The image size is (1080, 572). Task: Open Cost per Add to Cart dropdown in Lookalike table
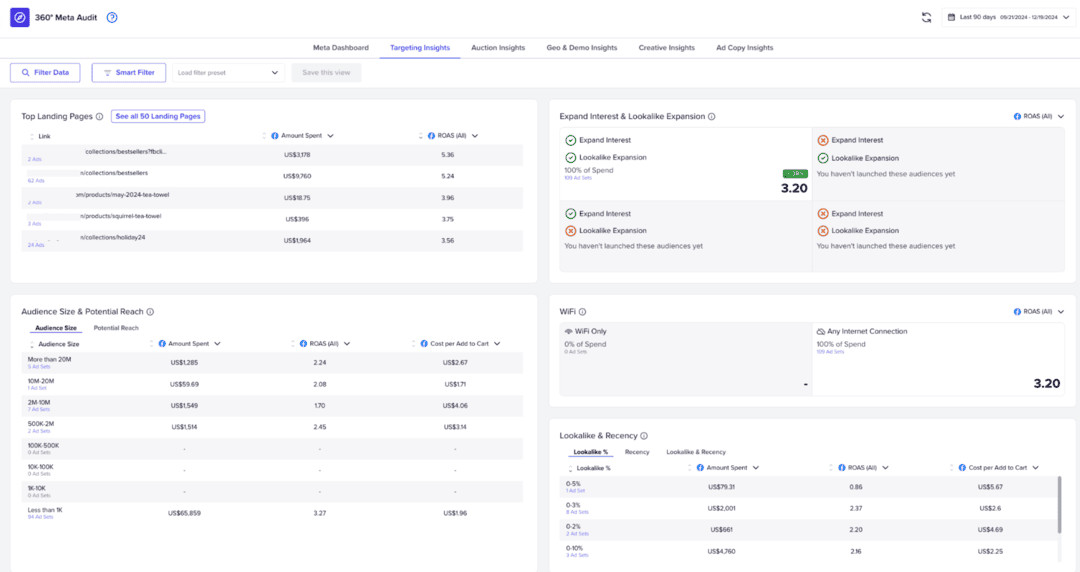coord(1036,467)
